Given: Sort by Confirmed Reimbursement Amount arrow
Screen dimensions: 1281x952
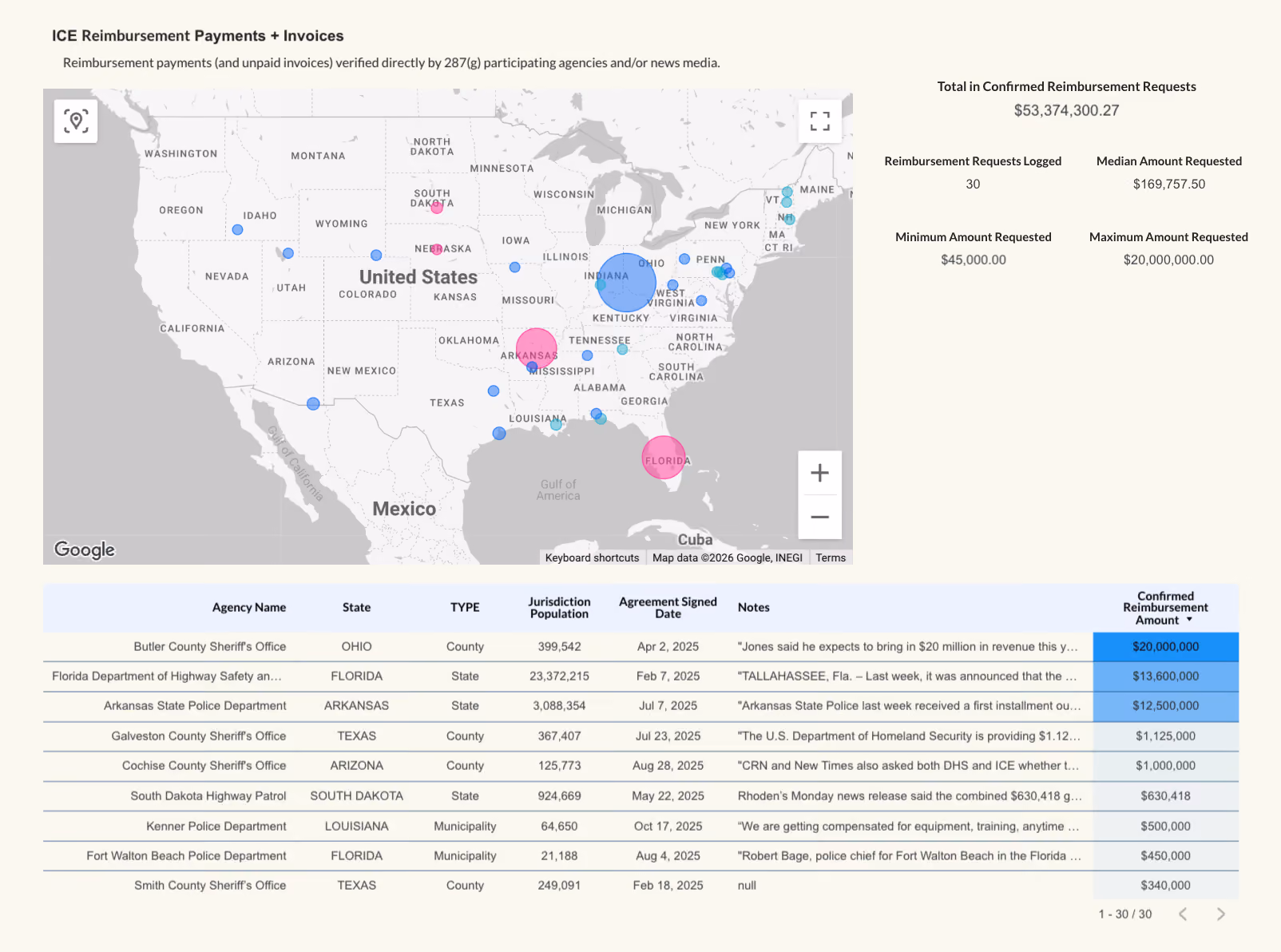Looking at the screenshot, I should click(1189, 620).
